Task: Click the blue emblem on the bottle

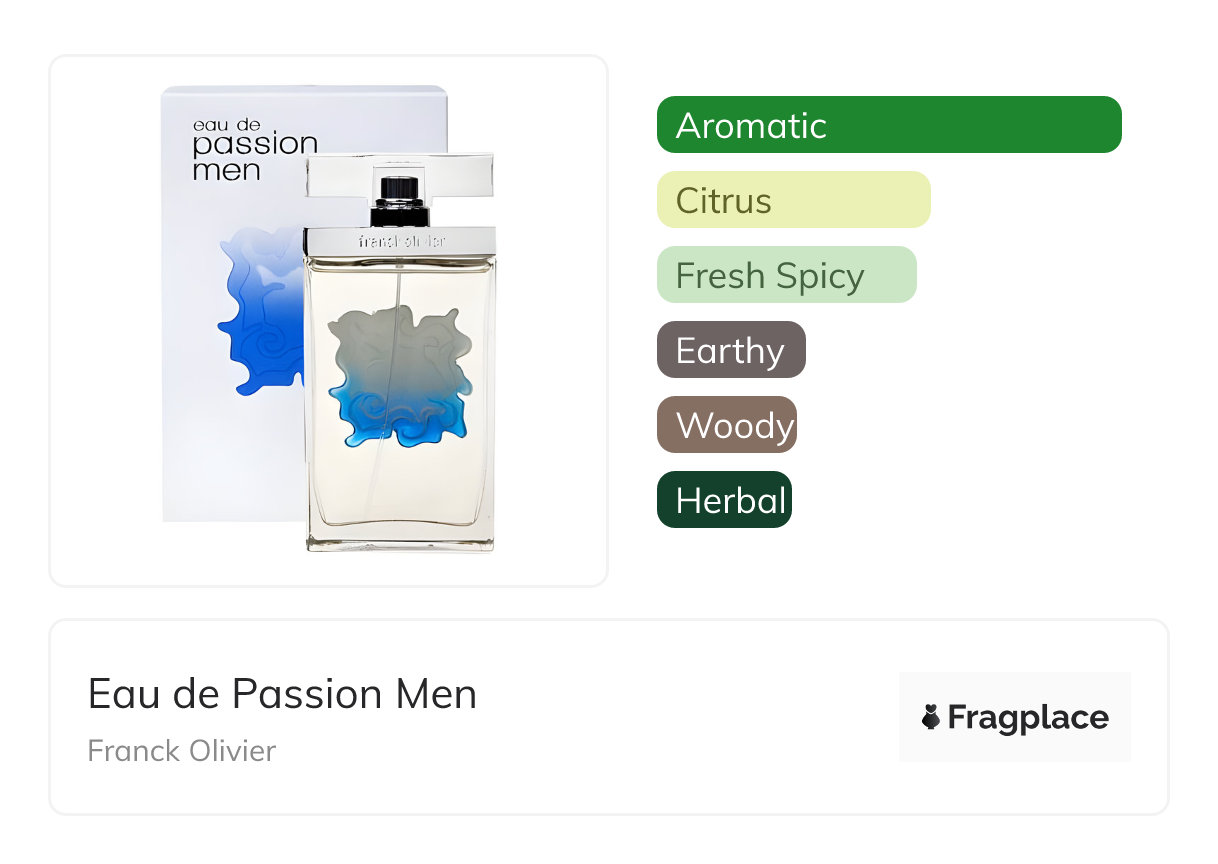Action: point(400,377)
